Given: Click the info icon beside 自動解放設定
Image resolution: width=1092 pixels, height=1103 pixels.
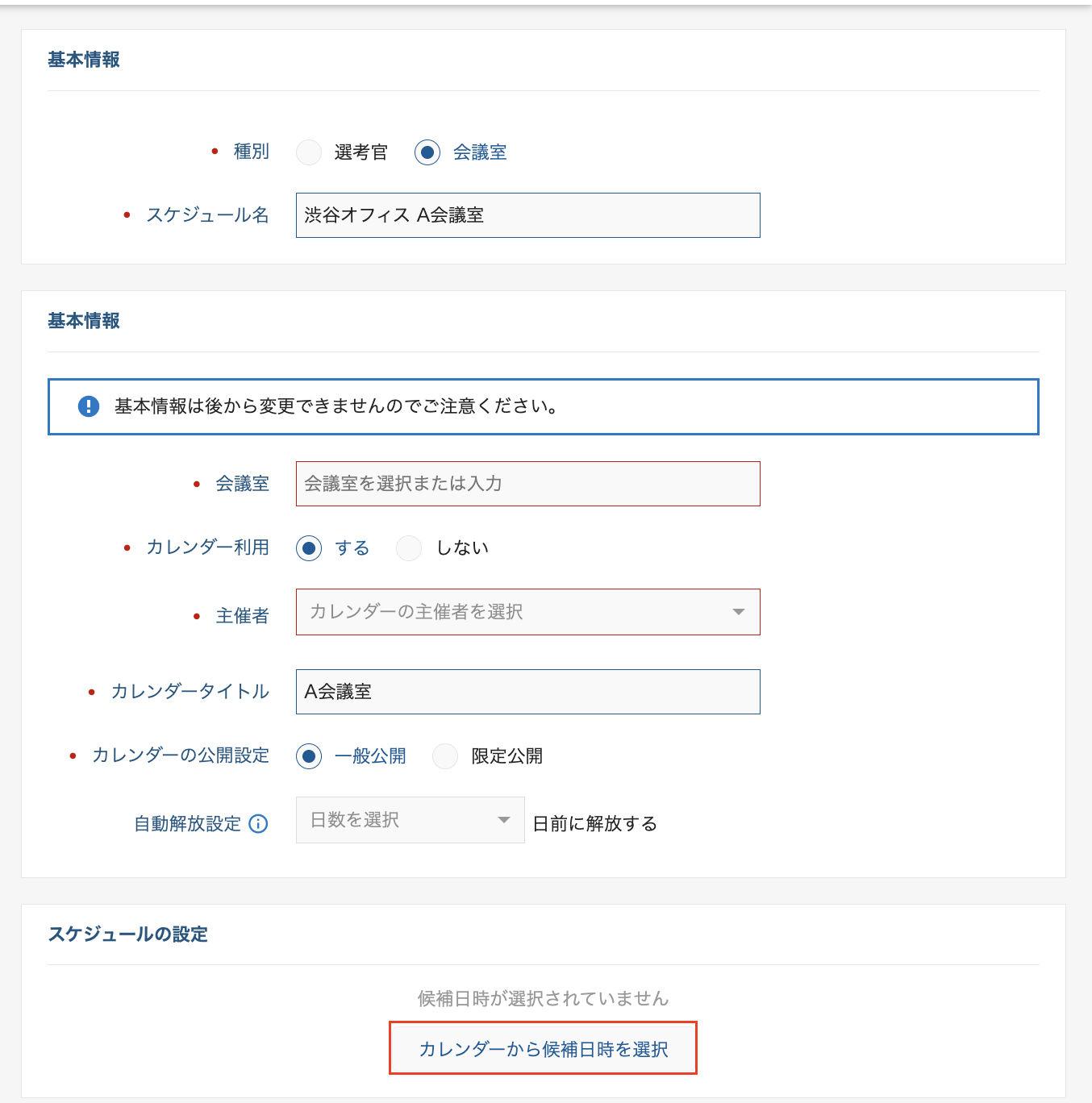Looking at the screenshot, I should 258,824.
